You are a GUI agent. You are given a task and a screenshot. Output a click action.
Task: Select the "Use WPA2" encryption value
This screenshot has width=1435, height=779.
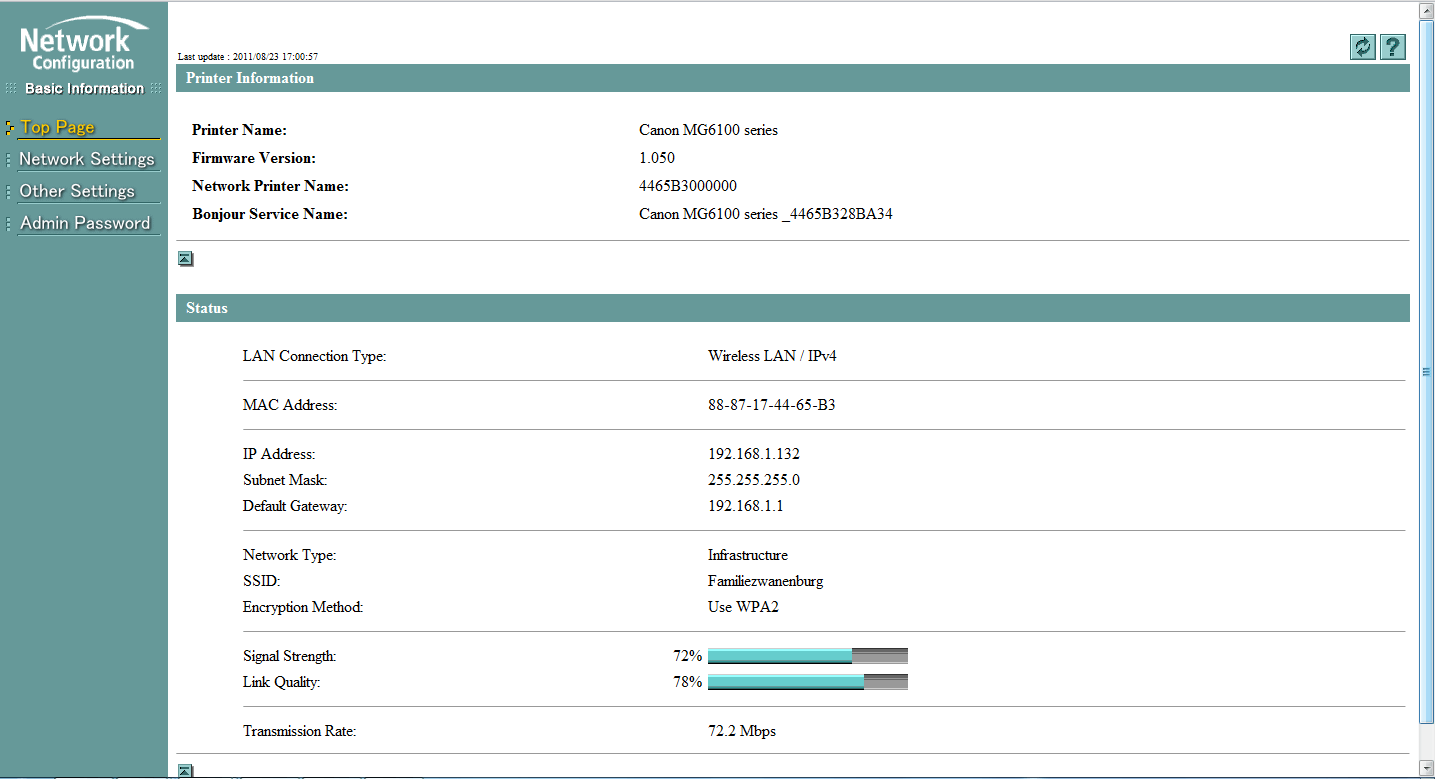(x=743, y=607)
